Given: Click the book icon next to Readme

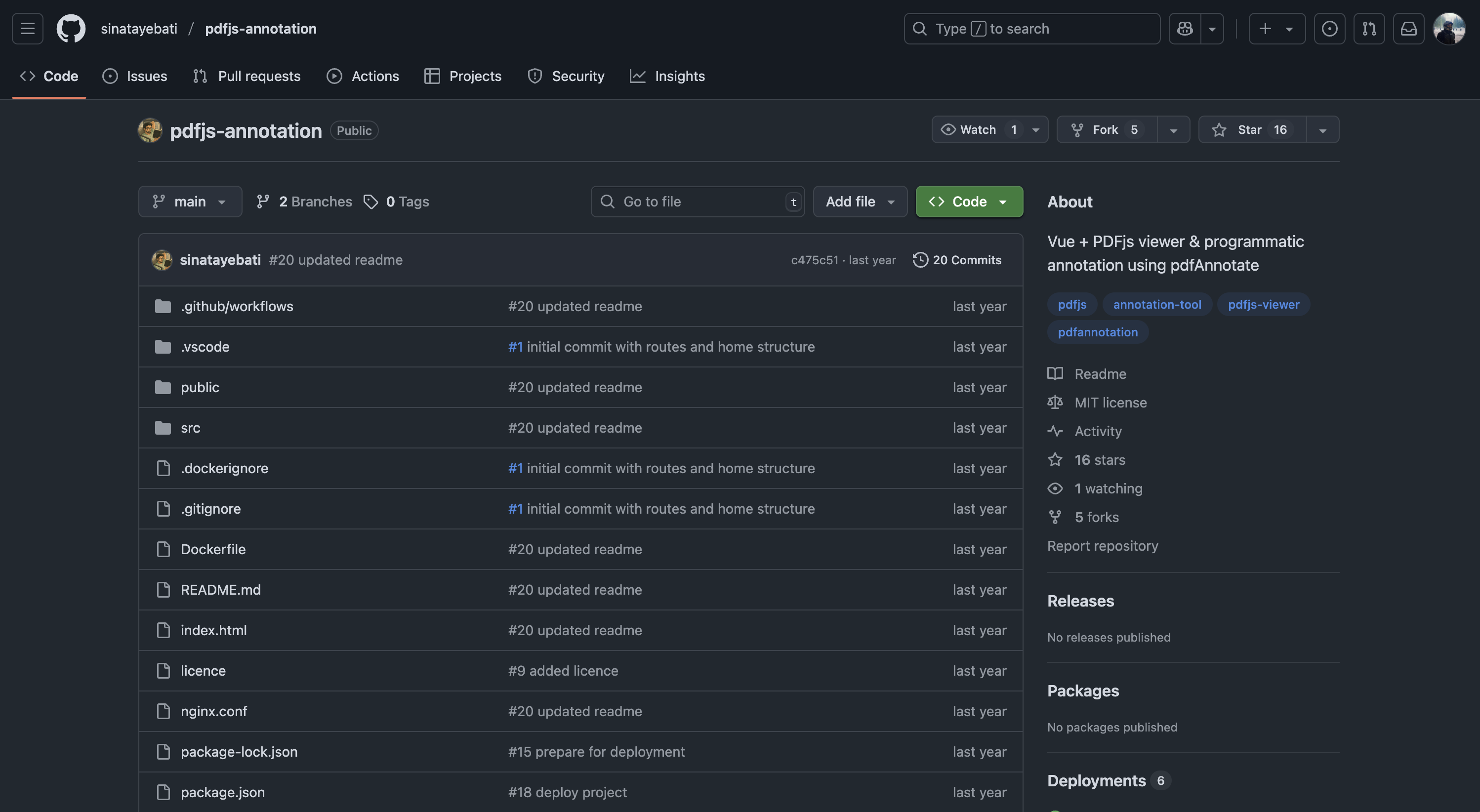Looking at the screenshot, I should pyautogui.click(x=1055, y=374).
